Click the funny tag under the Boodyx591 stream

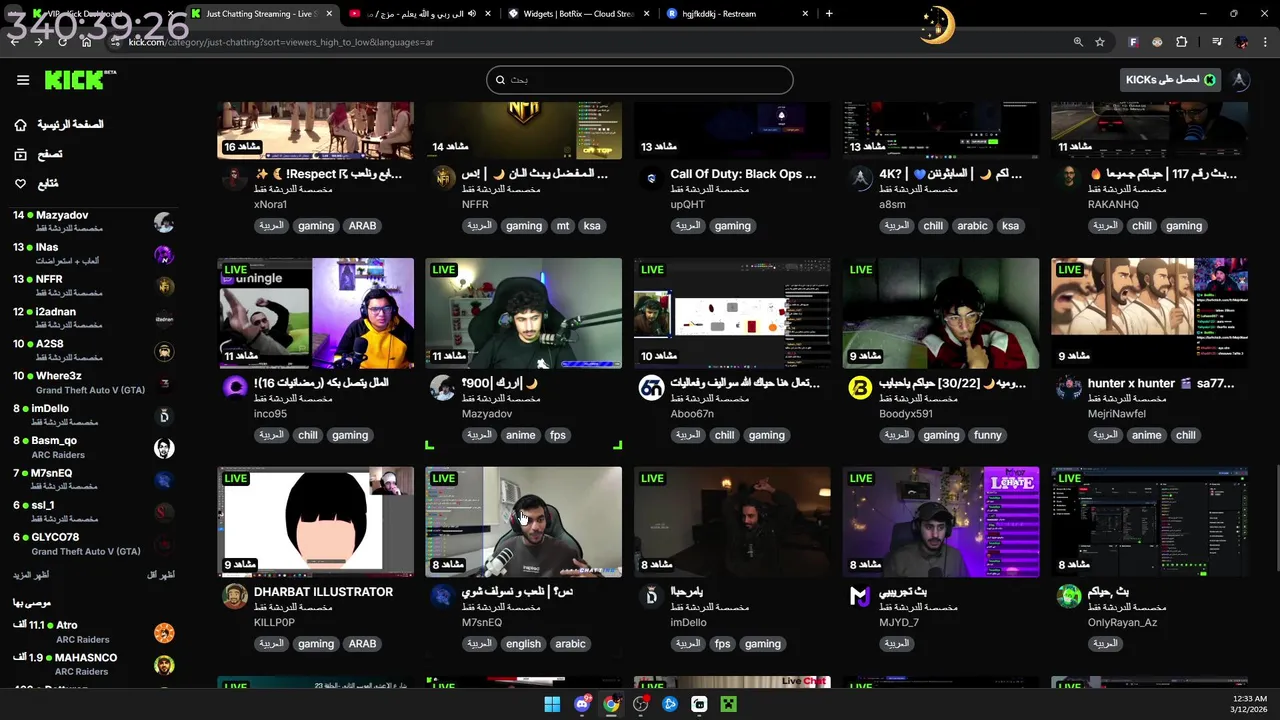click(x=987, y=435)
